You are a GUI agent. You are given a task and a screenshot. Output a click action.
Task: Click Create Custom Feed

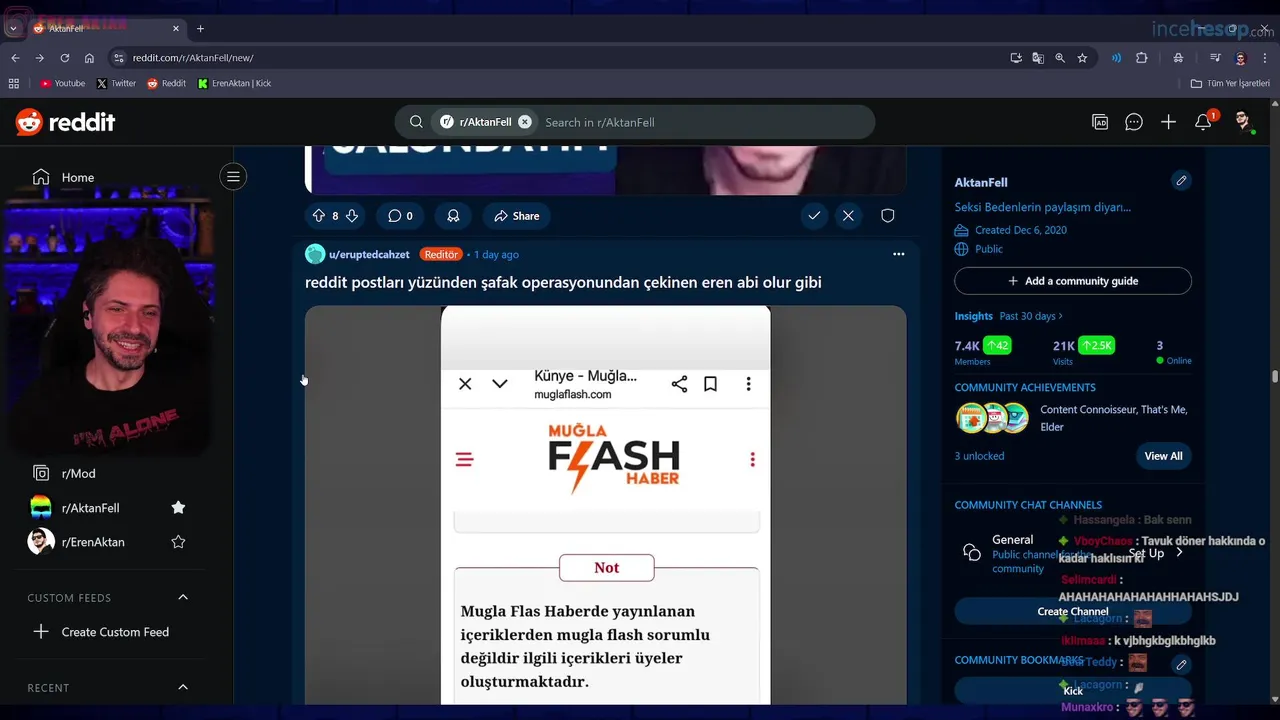point(116,632)
